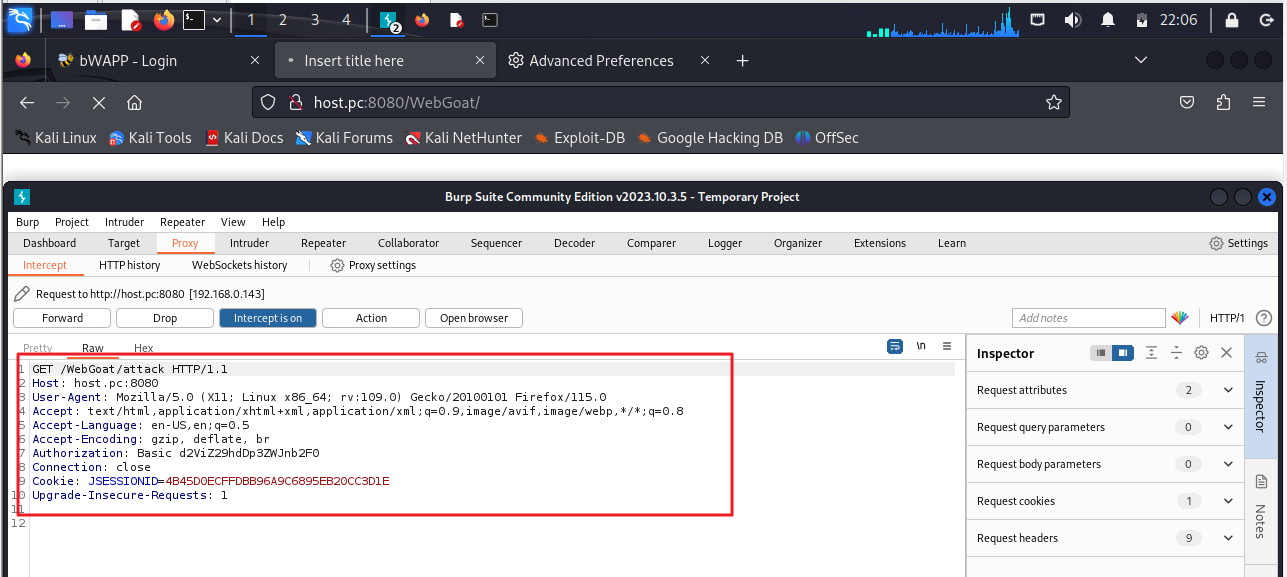This screenshot has height=577, width=1287.
Task: Toggle the message editor word wrap icon
Action: 895,346
